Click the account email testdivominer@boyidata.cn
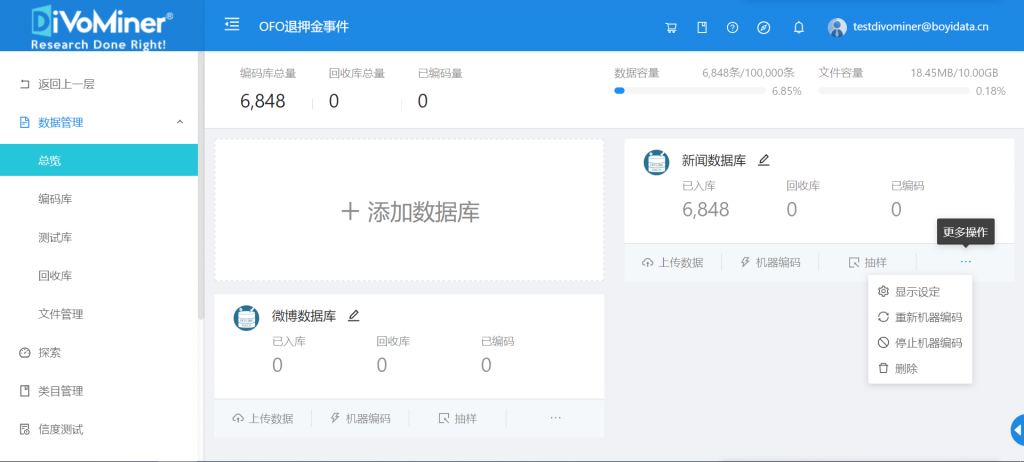1024x462 pixels. pyautogui.click(x=921, y=27)
